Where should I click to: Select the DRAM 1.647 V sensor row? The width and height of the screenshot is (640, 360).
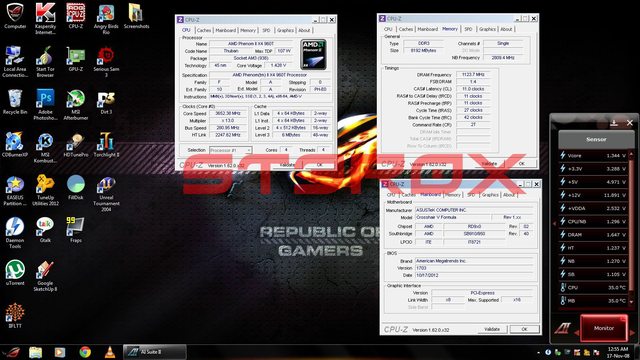pyautogui.click(x=593, y=235)
